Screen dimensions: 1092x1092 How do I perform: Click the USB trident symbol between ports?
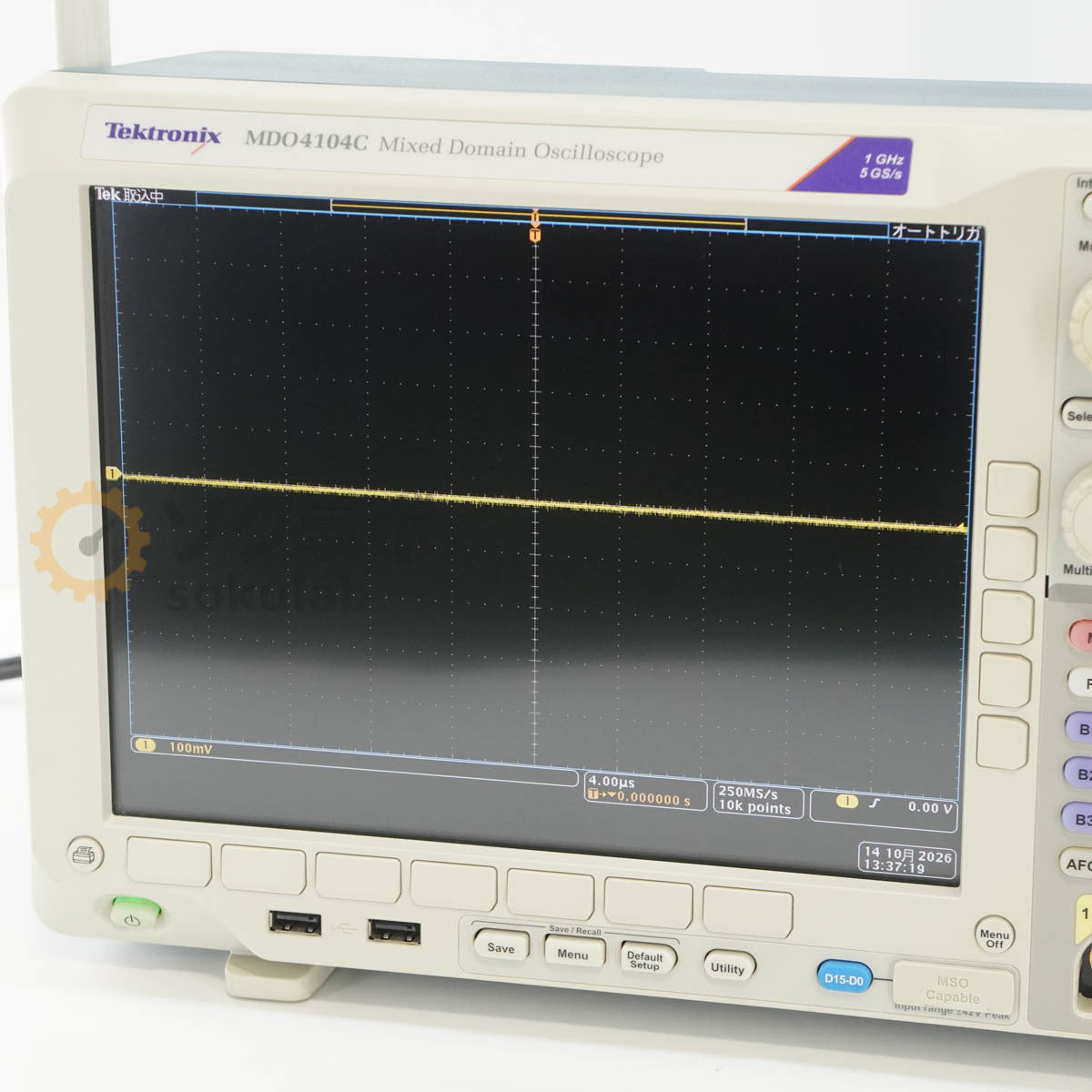pos(344,928)
